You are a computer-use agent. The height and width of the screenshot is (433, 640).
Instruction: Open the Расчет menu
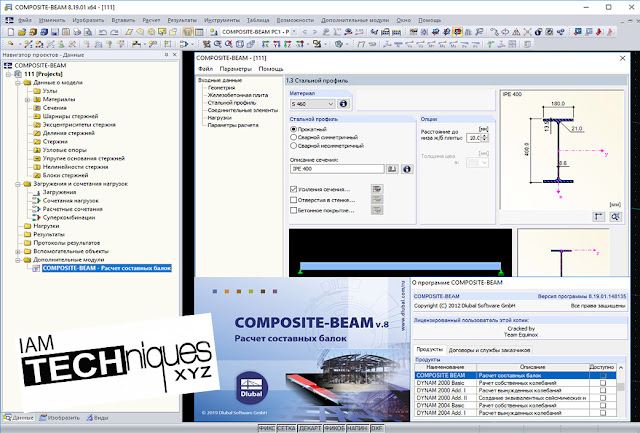point(151,20)
